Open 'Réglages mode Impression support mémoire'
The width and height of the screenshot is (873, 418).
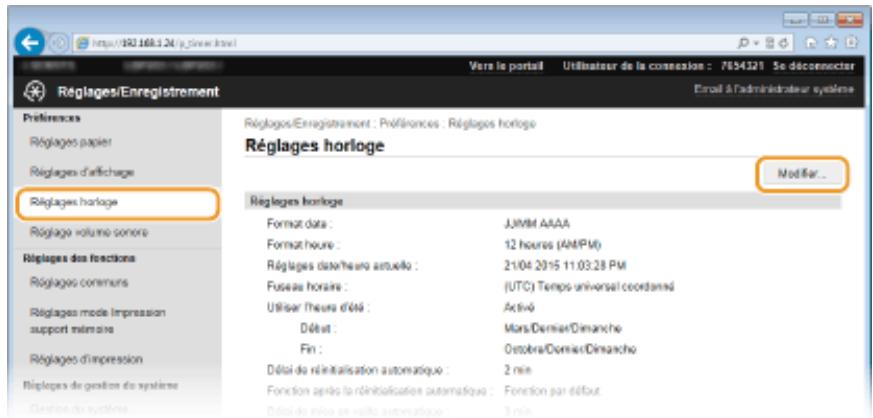[x=97, y=321]
